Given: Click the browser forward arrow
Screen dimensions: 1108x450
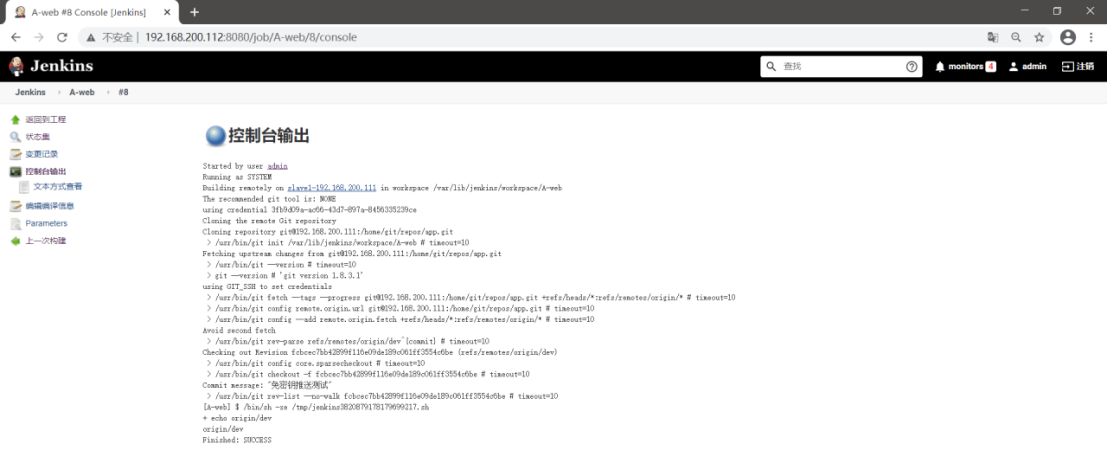Looking at the screenshot, I should (x=39, y=37).
